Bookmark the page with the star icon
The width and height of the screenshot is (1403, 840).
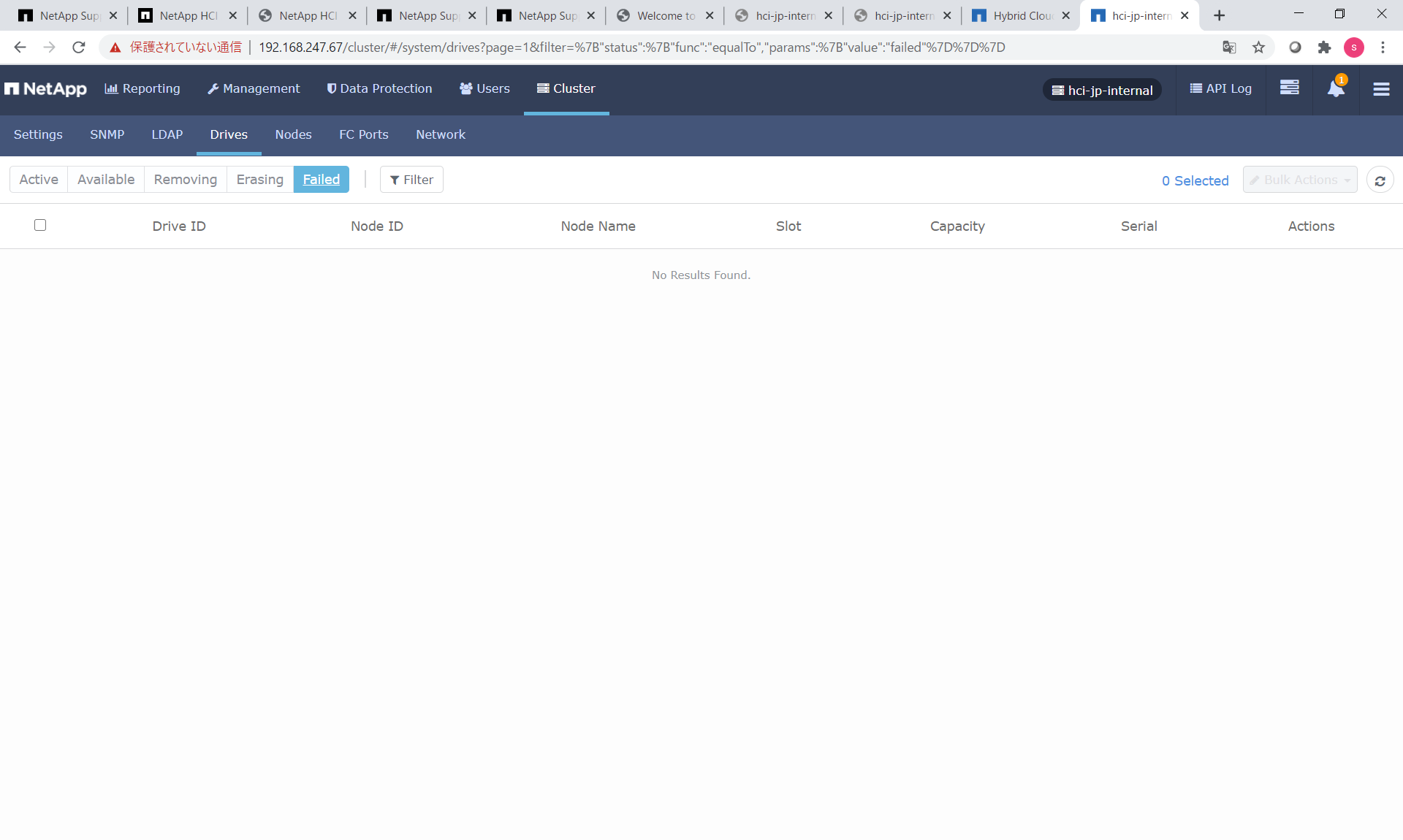click(1258, 47)
